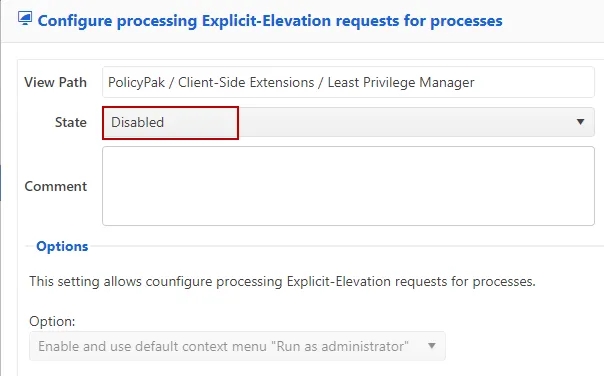Screen dimensions: 604x376
Task: Click the "Configure processing Explicit-Elevation requests" heading
Action: click(x=270, y=20)
